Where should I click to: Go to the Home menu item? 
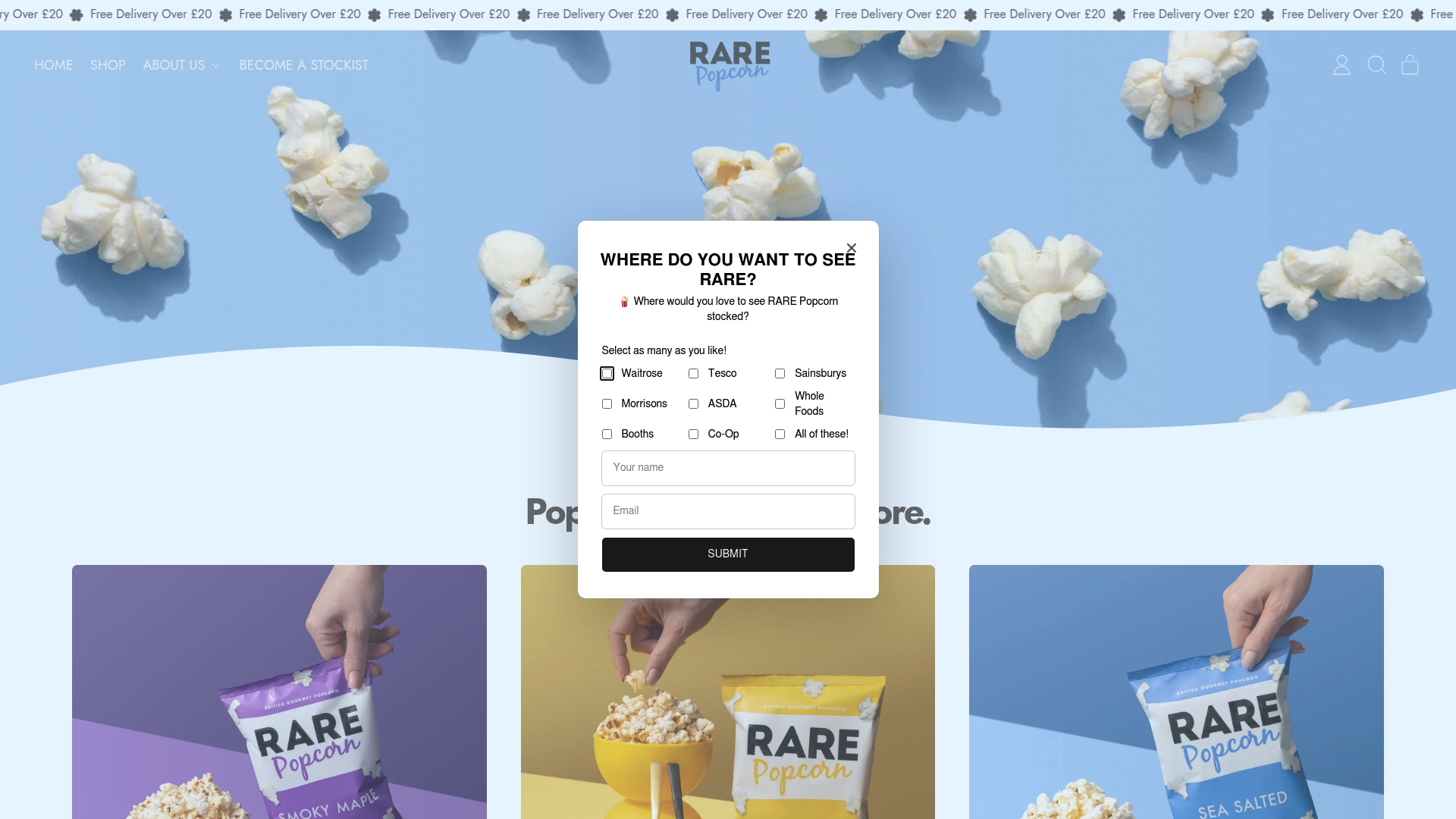pyautogui.click(x=53, y=65)
